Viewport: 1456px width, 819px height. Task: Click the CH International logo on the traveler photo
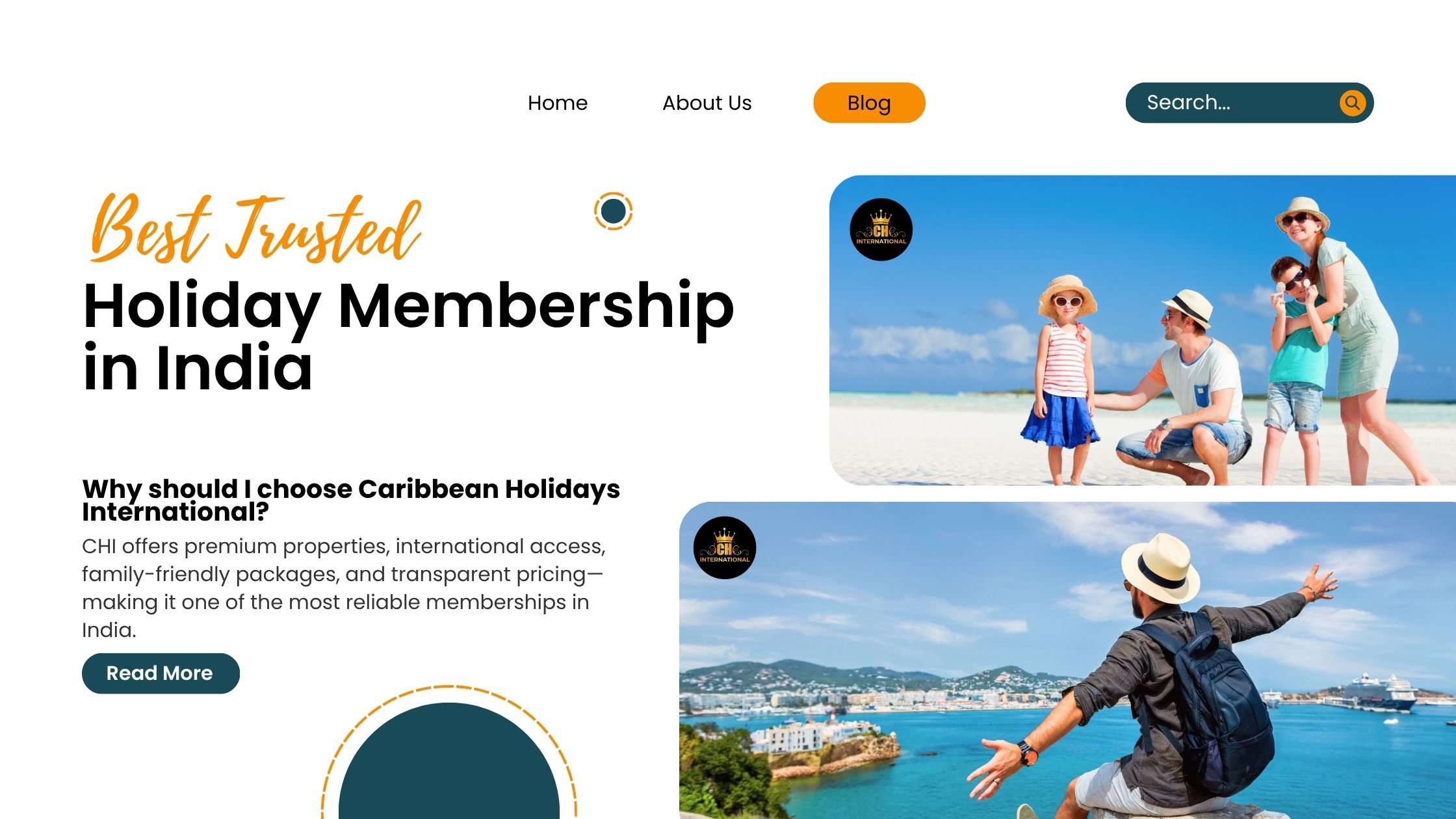(724, 548)
